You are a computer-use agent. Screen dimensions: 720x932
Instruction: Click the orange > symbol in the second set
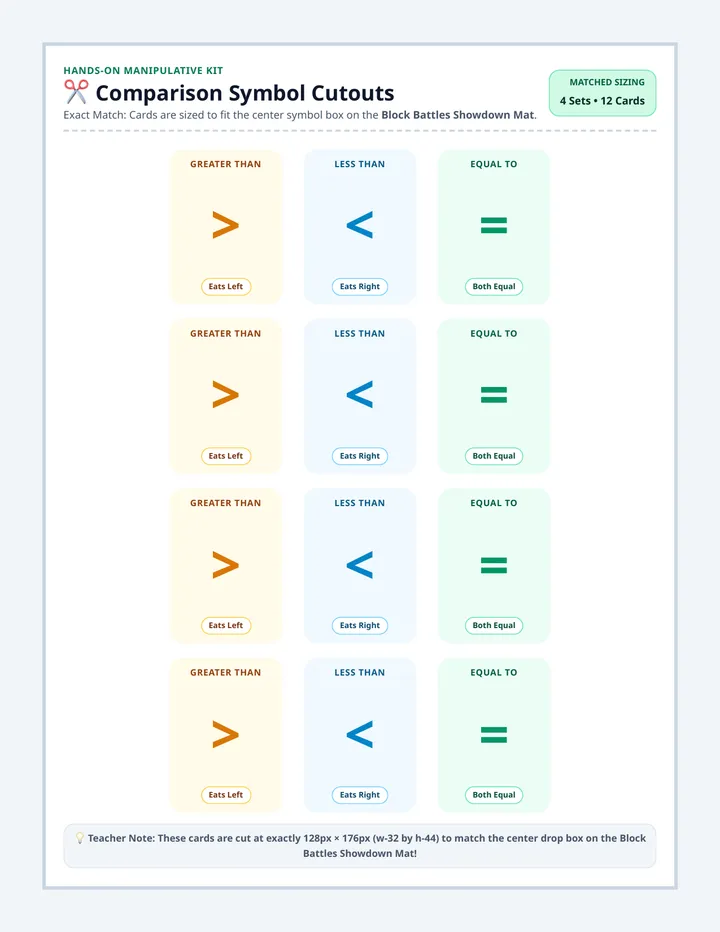point(225,395)
